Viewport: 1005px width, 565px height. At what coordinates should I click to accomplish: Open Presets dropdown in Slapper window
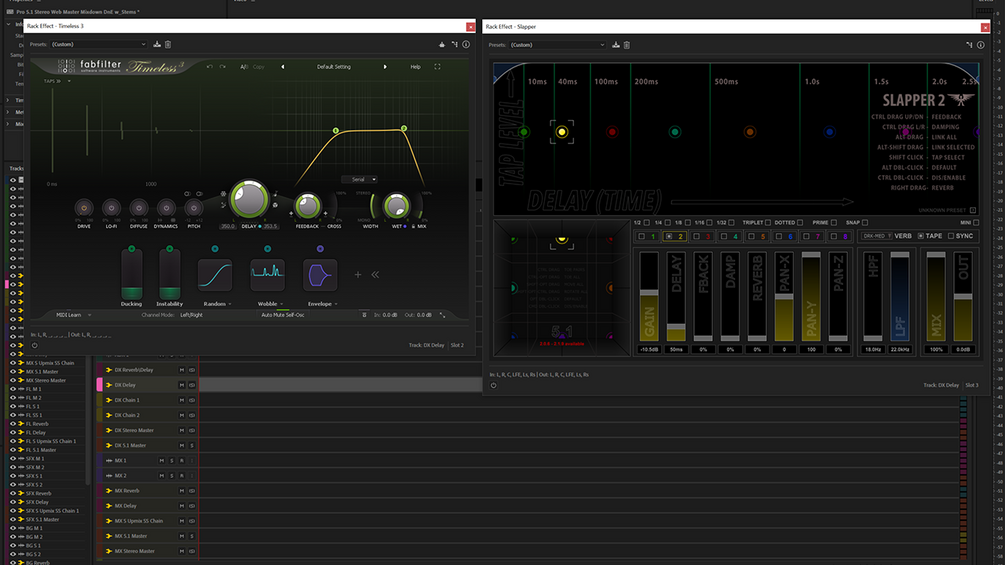(x=557, y=45)
